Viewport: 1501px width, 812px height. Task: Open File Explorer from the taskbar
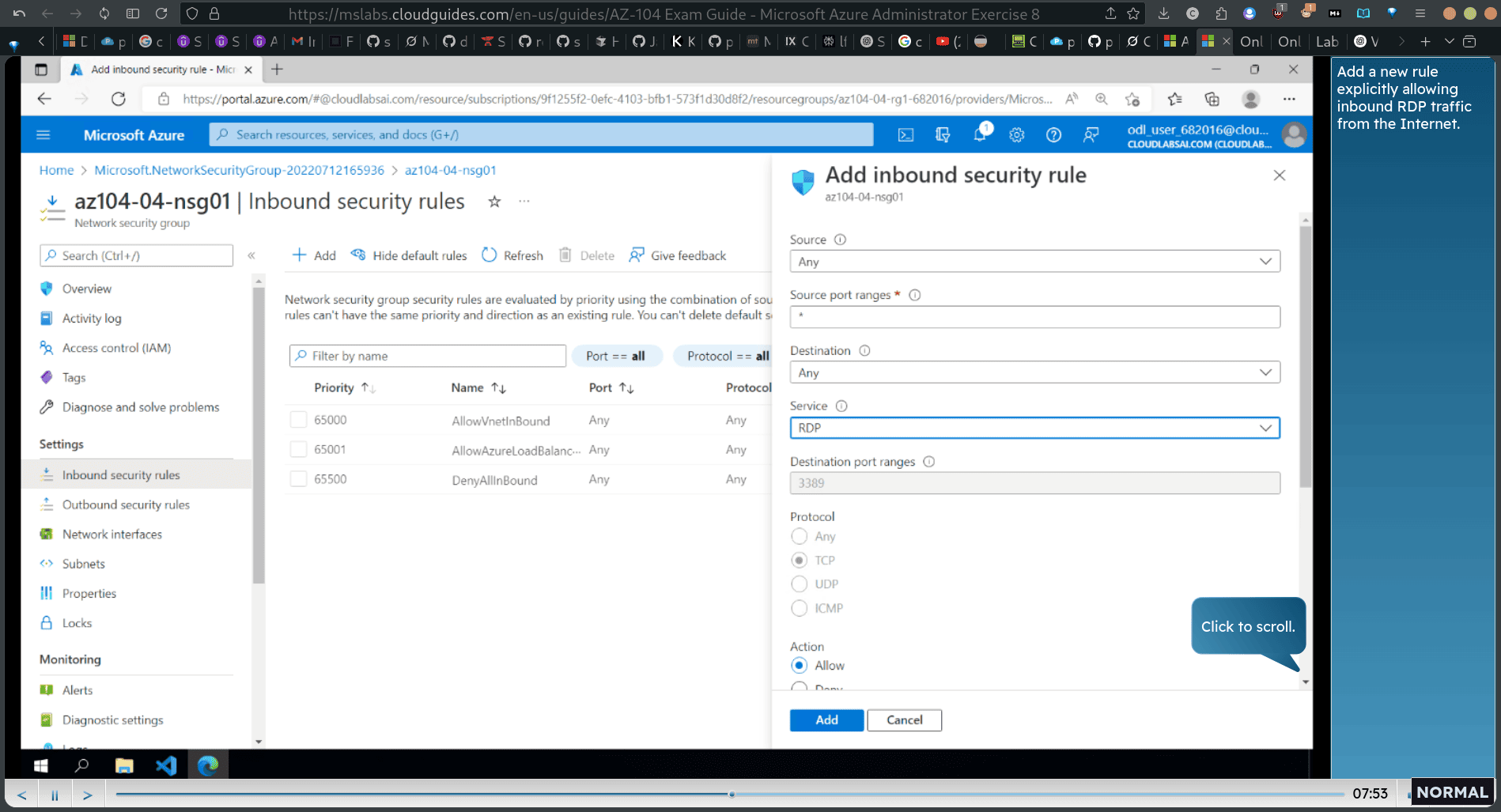tap(124, 765)
